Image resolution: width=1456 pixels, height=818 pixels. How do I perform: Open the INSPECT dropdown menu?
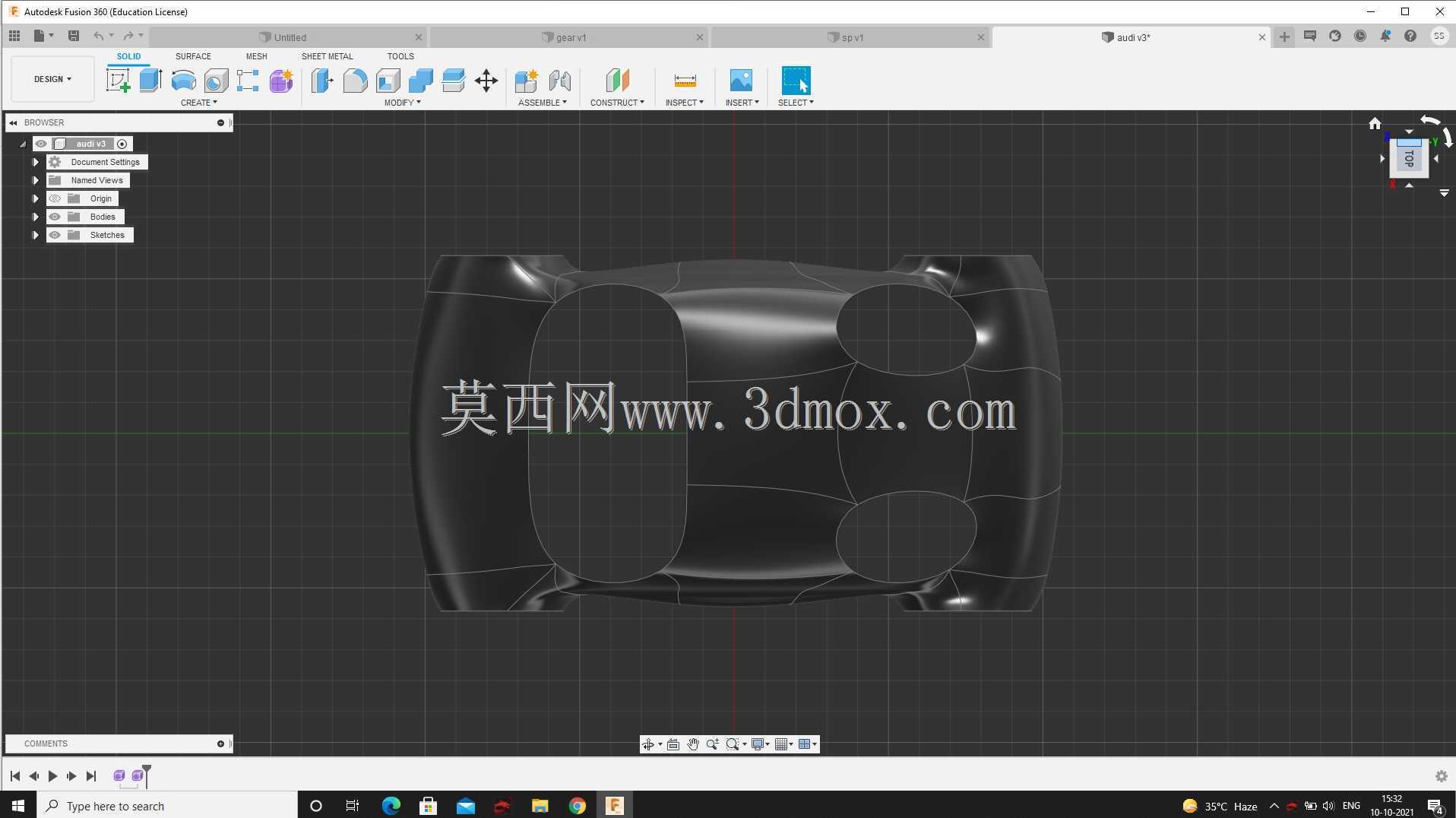tap(684, 103)
